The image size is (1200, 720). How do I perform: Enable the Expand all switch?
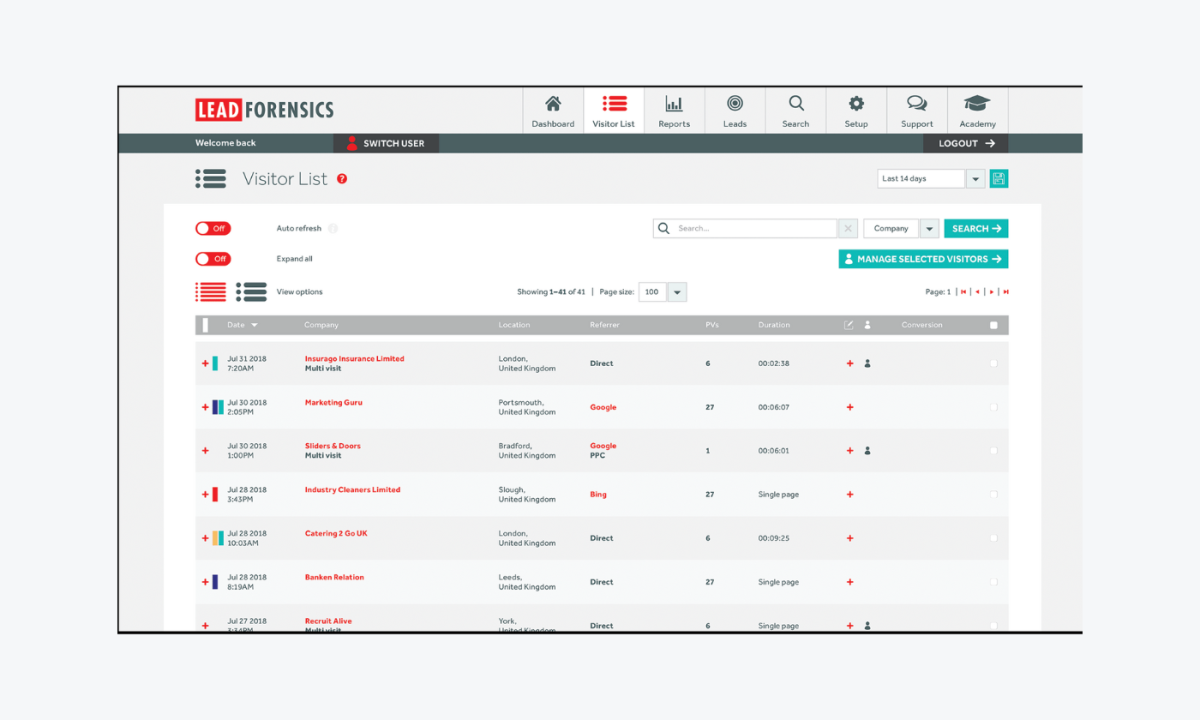pyautogui.click(x=213, y=258)
